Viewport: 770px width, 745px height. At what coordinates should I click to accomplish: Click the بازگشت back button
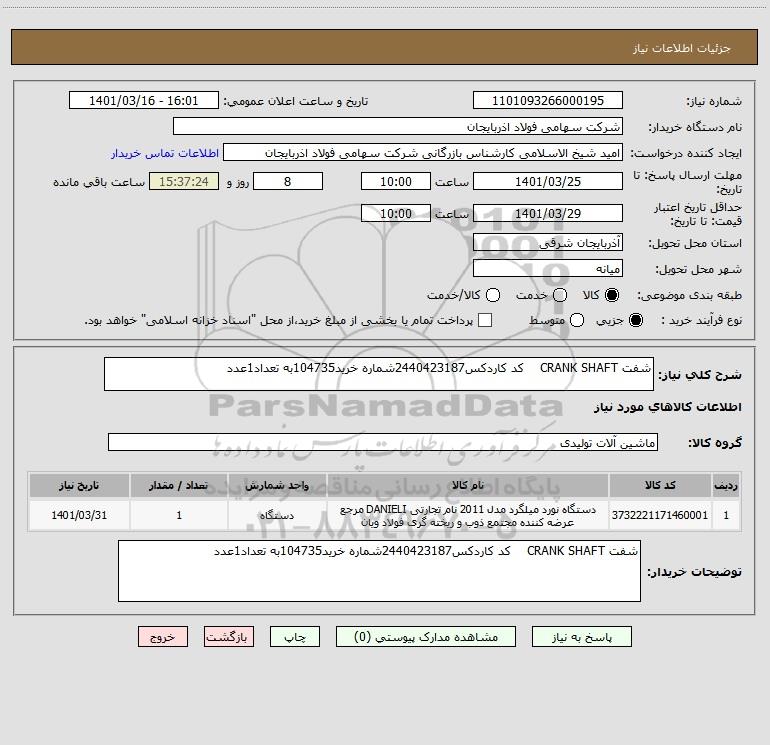[x=229, y=637]
